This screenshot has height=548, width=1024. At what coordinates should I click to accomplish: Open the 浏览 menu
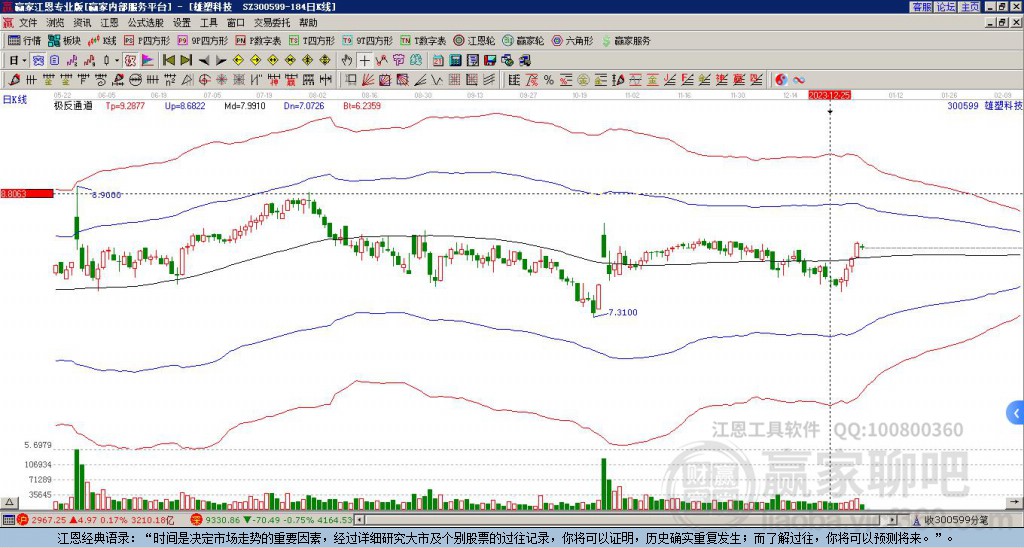(x=55, y=23)
